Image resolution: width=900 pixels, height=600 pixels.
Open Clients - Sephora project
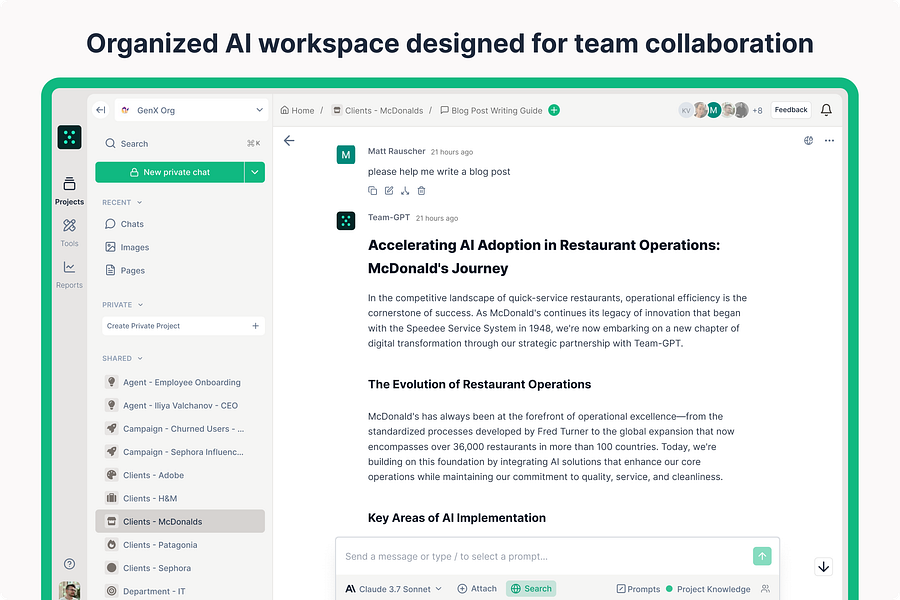coord(180,568)
